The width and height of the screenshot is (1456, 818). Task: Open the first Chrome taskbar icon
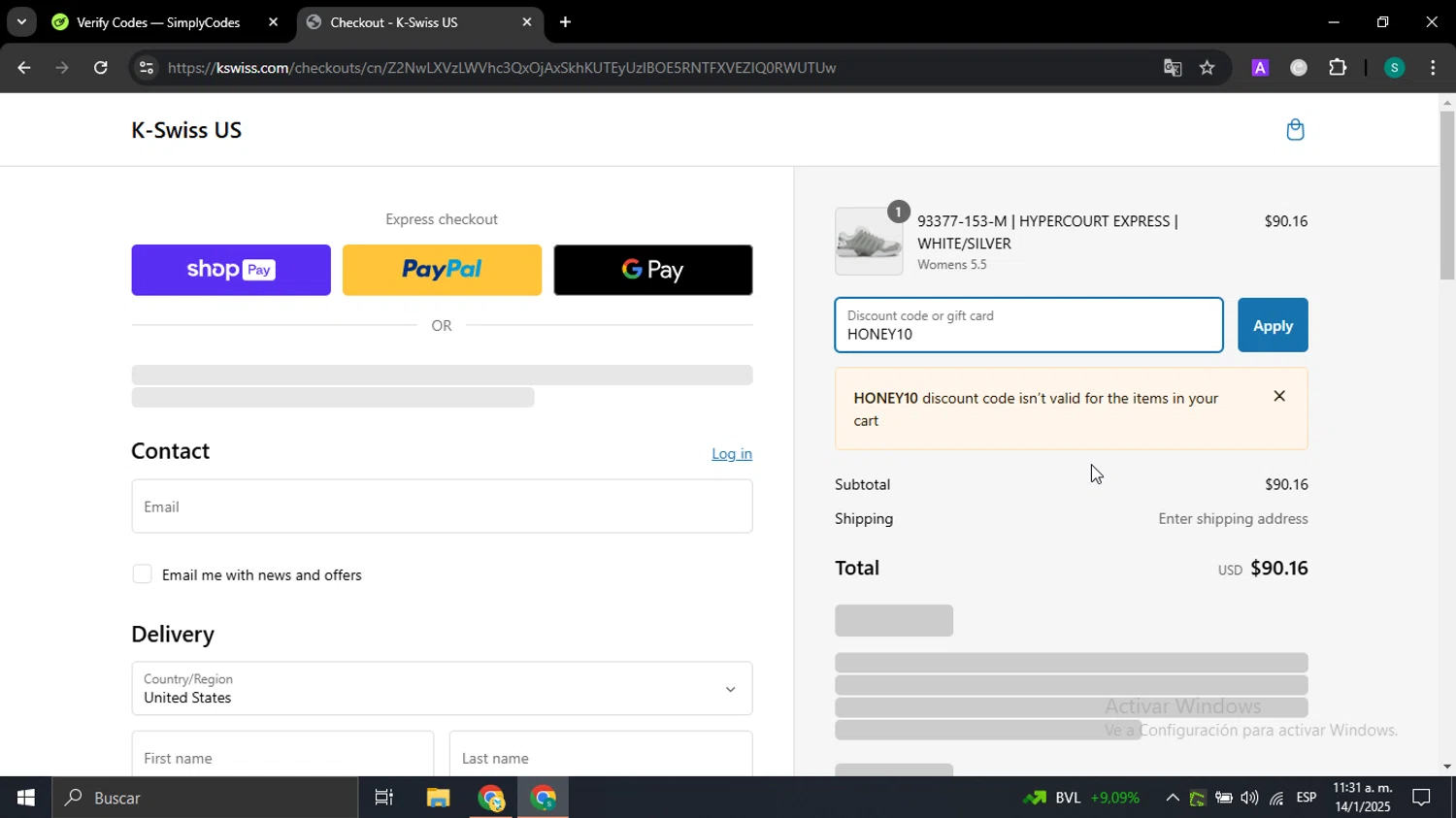(491, 798)
